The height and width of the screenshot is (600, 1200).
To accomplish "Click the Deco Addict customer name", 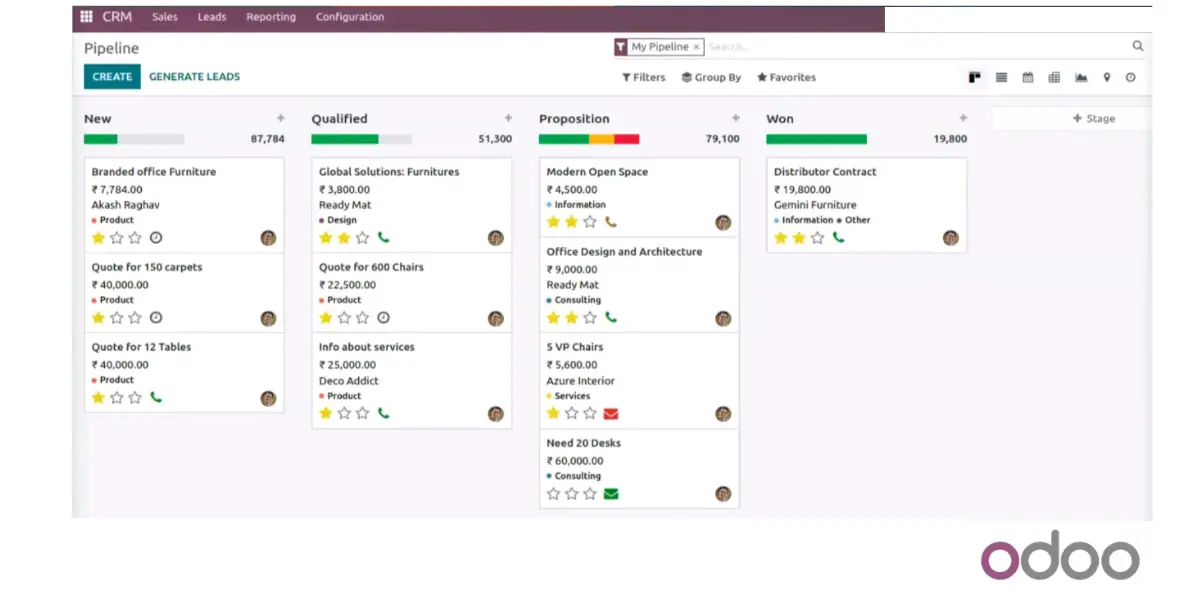I will [349, 381].
